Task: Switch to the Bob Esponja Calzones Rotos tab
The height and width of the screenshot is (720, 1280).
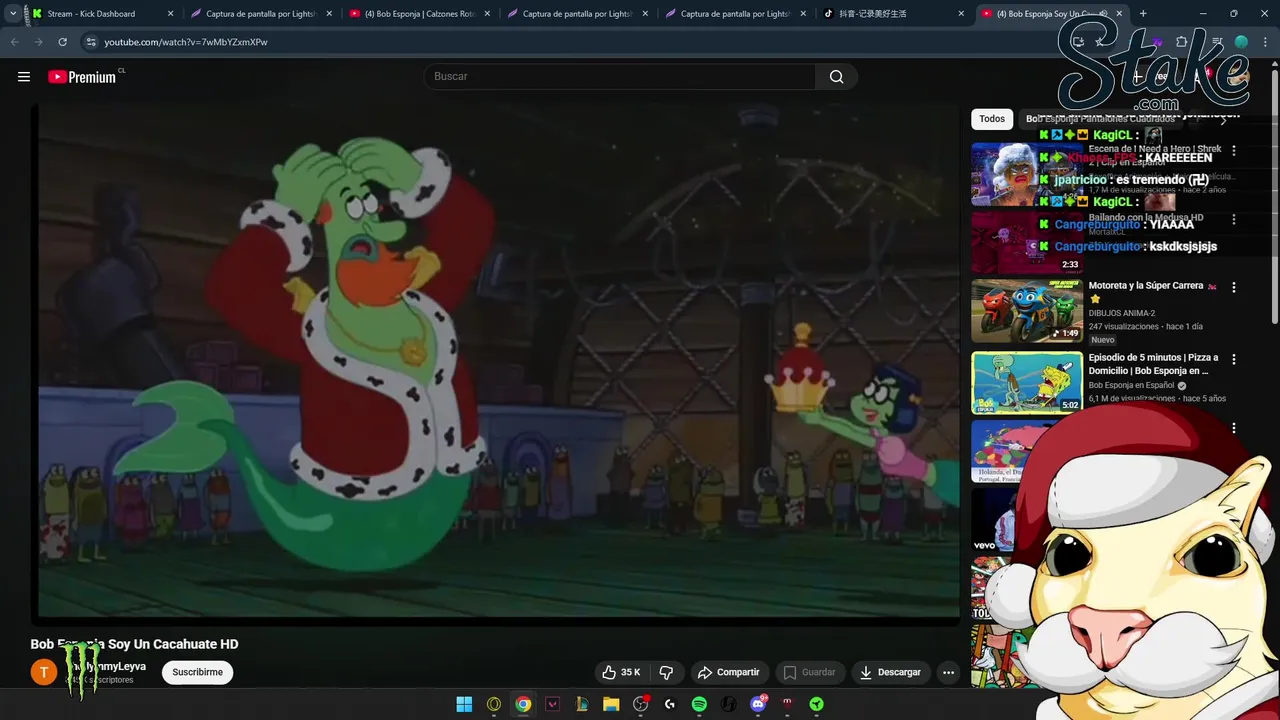Action: click(x=421, y=14)
